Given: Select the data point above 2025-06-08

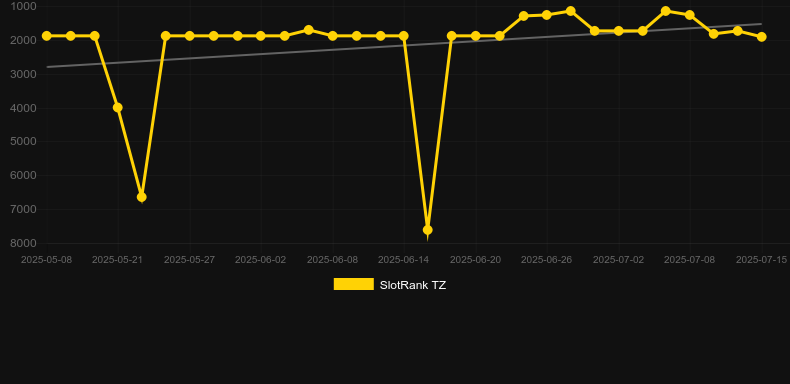Looking at the screenshot, I should click(333, 36).
